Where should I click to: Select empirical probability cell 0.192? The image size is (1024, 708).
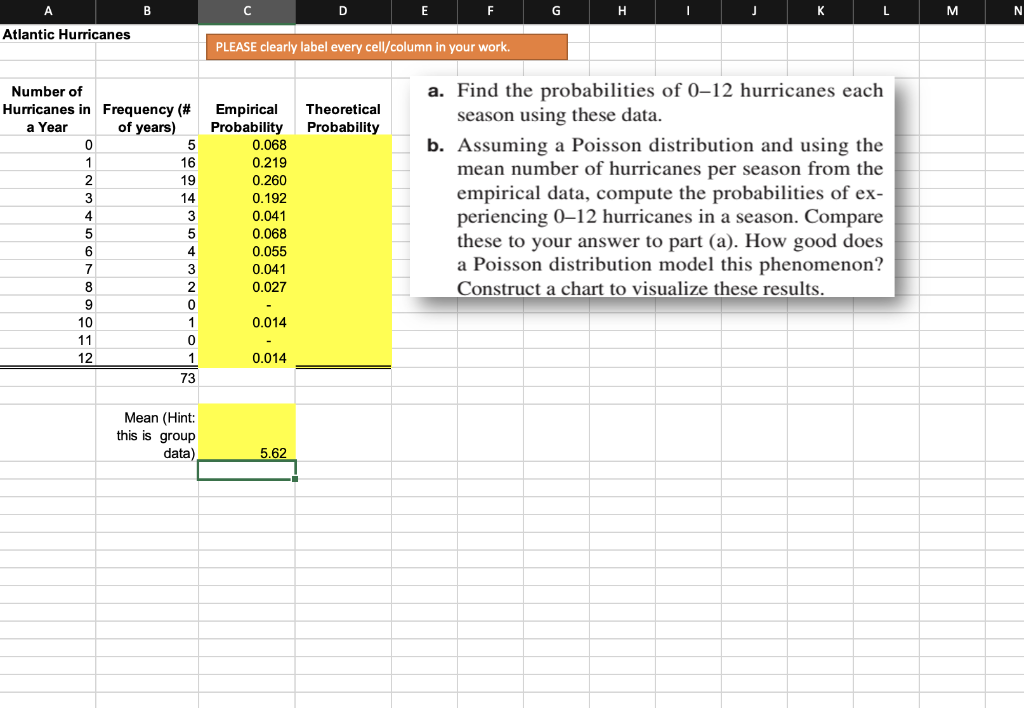247,198
